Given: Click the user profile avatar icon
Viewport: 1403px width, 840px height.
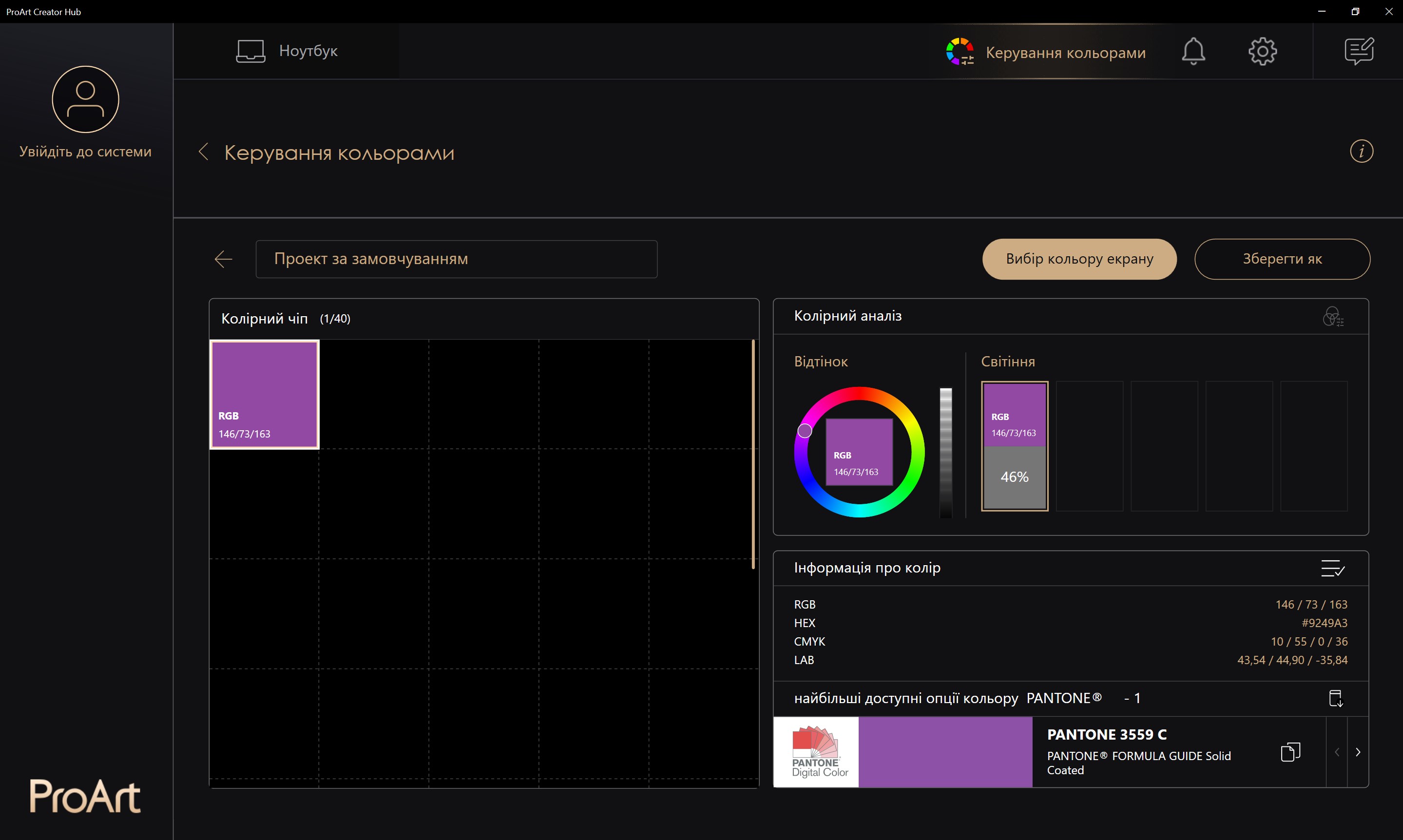Looking at the screenshot, I should coord(85,99).
